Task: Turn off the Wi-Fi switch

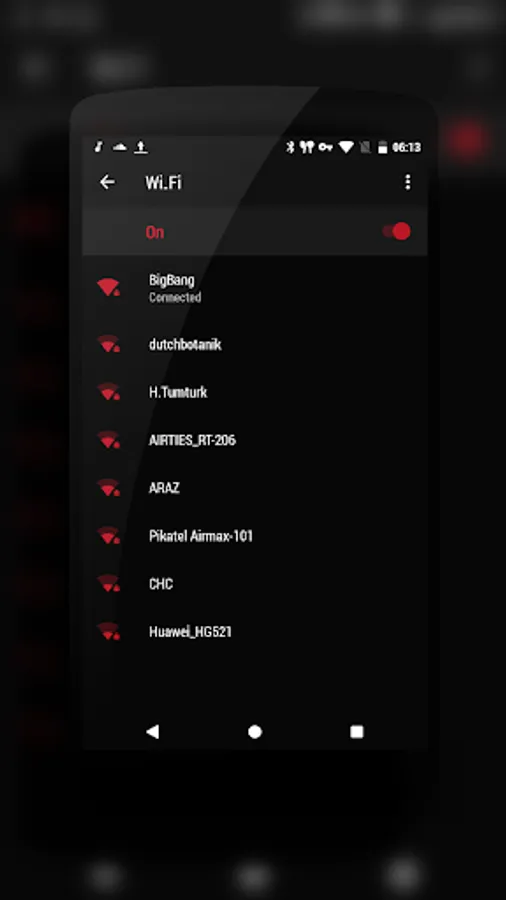Action: coord(397,231)
